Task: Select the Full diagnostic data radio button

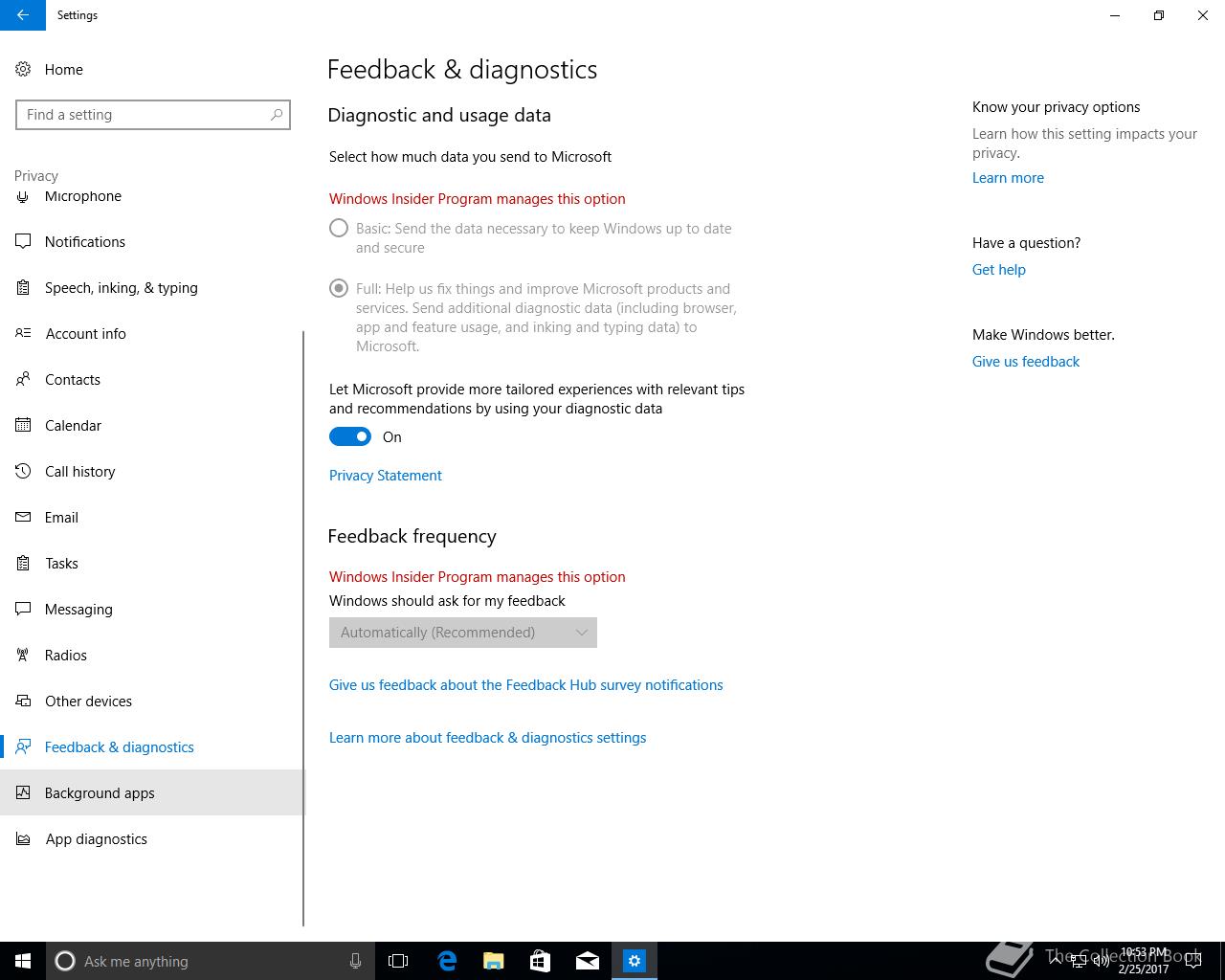Action: (x=339, y=288)
